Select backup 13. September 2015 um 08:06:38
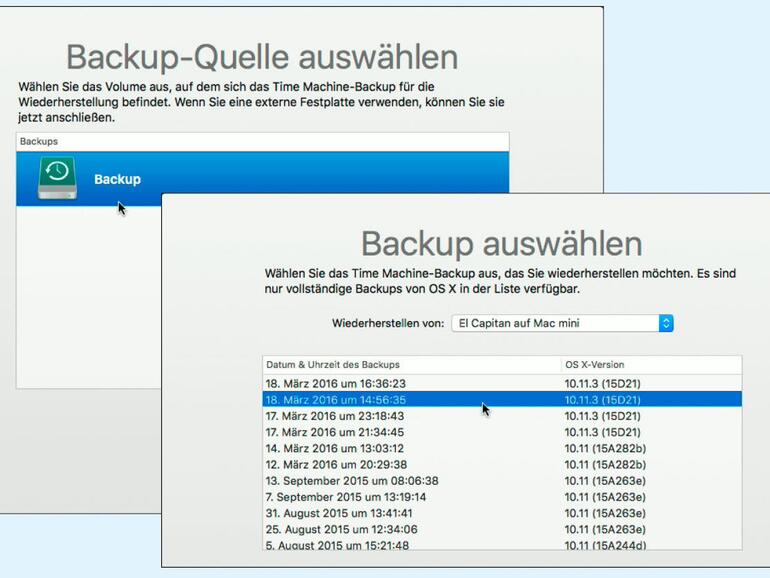This screenshot has width=770, height=578. tap(352, 481)
